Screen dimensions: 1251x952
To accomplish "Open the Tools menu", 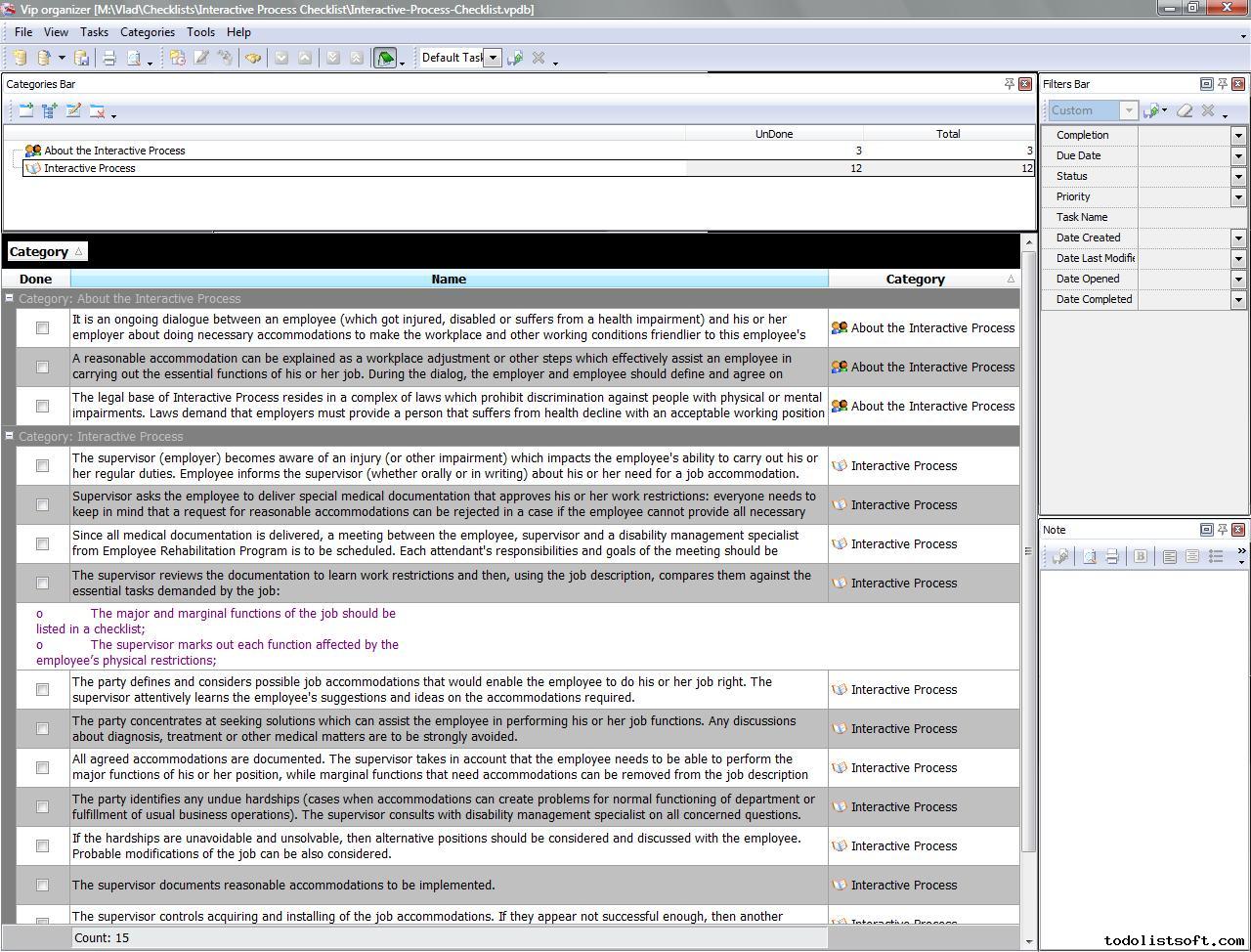I will coord(200,32).
